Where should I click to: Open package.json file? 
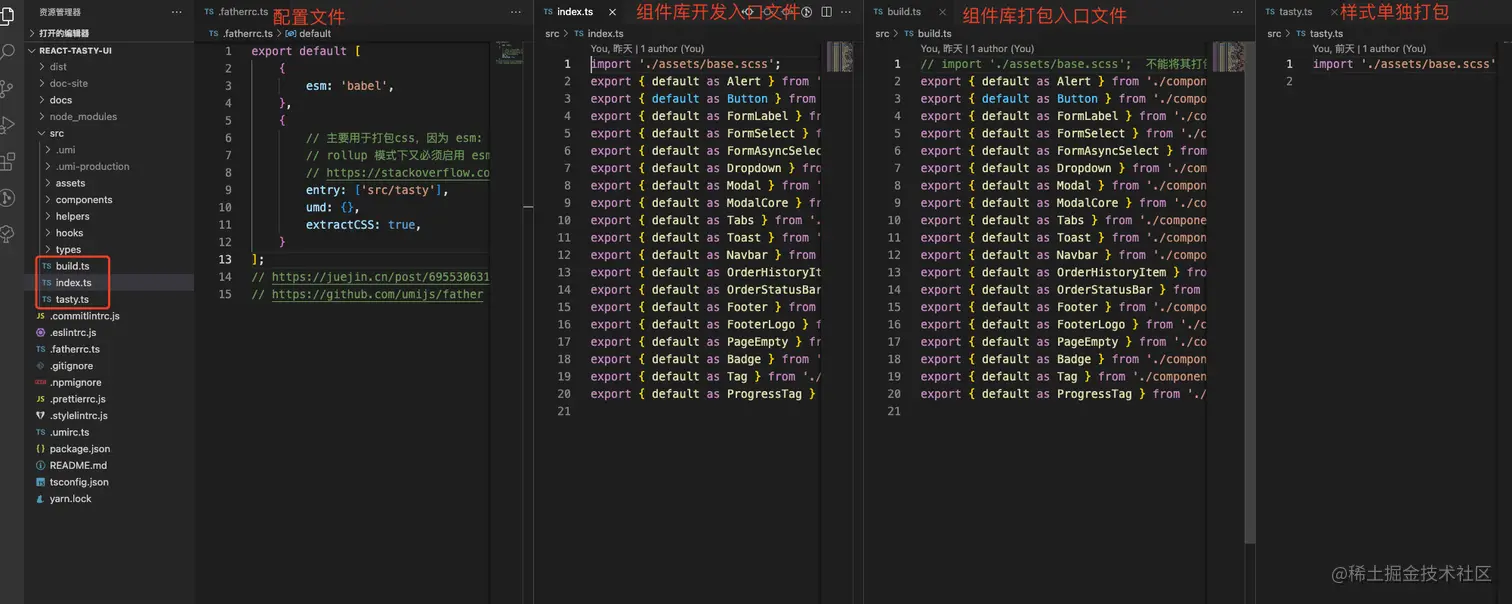click(x=108, y=449)
